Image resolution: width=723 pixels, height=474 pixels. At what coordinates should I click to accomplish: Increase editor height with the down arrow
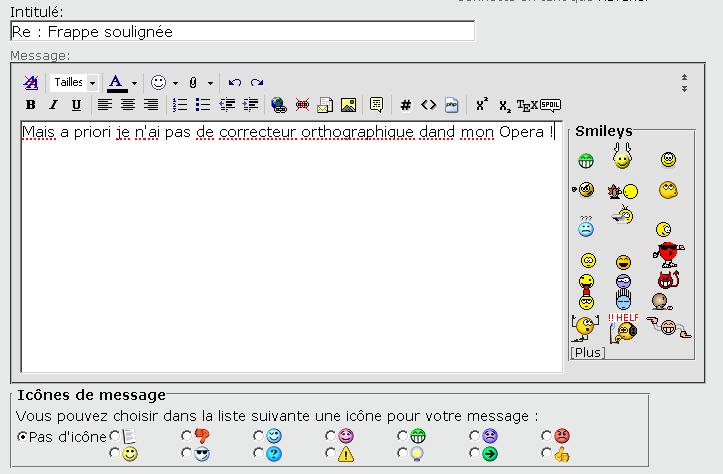pos(684,88)
